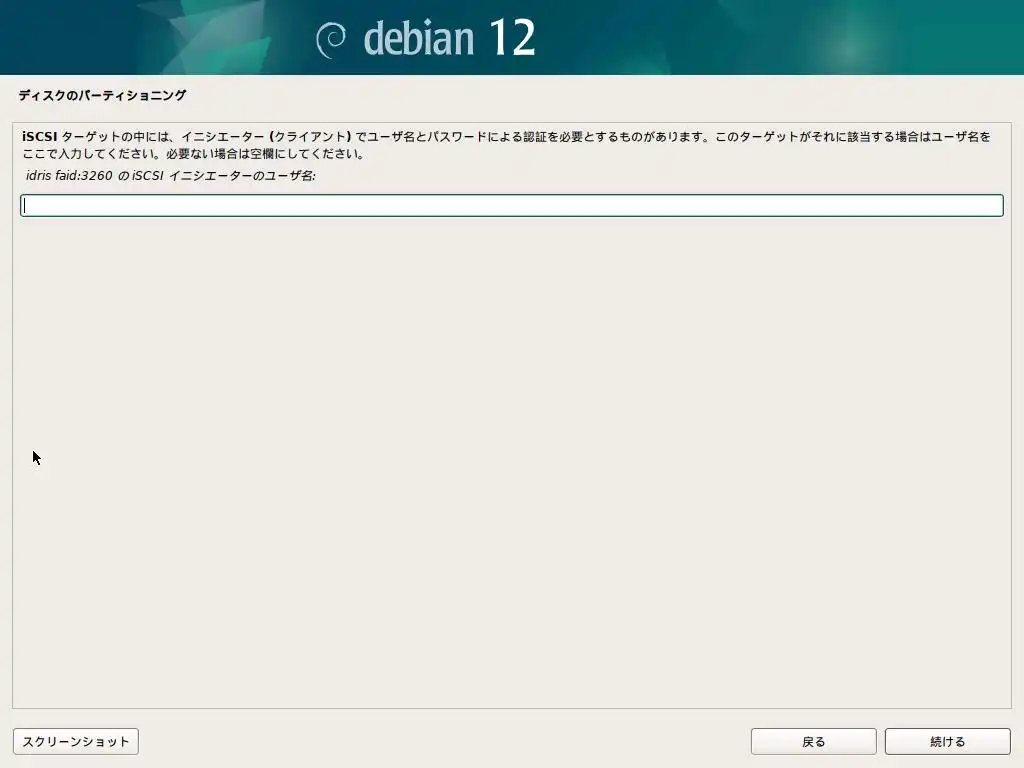Click the iSCSI target authentication description text
This screenshot has height=768, width=1024.
pyautogui.click(x=506, y=145)
